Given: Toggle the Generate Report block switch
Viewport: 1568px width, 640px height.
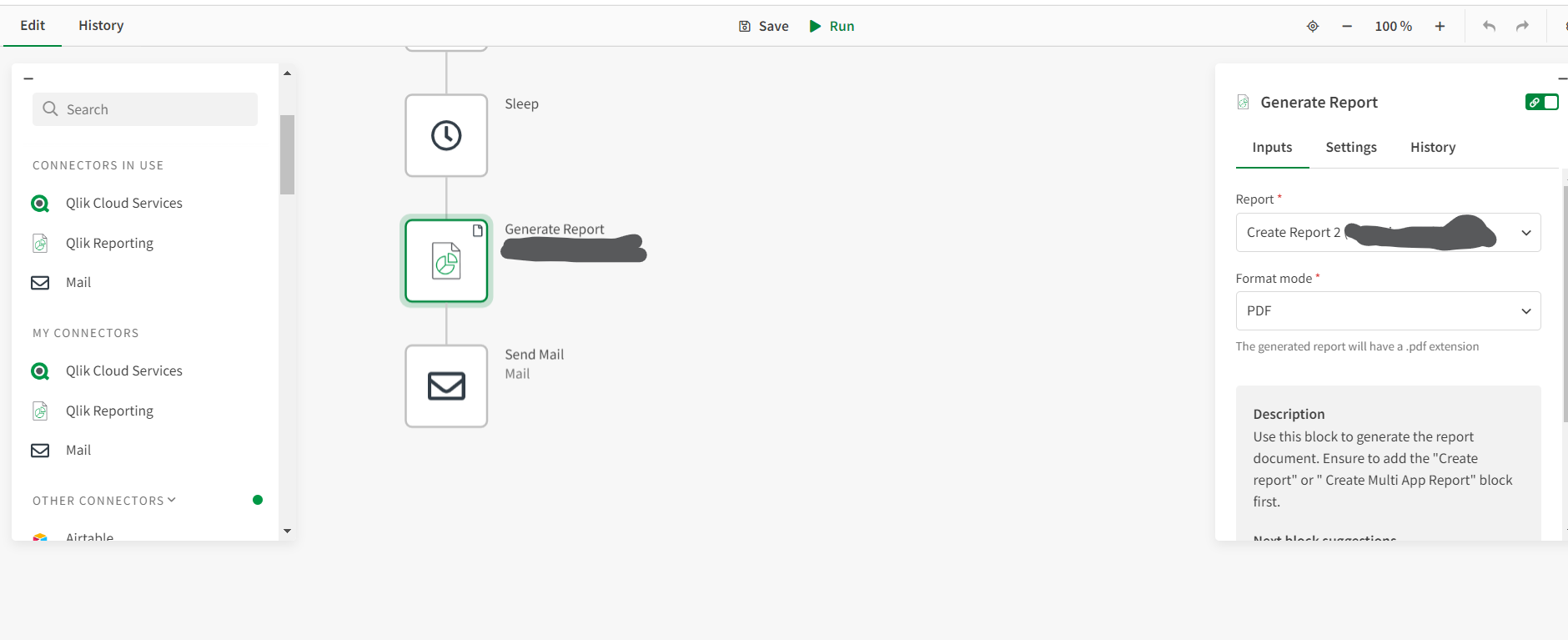Looking at the screenshot, I should (x=1541, y=102).
